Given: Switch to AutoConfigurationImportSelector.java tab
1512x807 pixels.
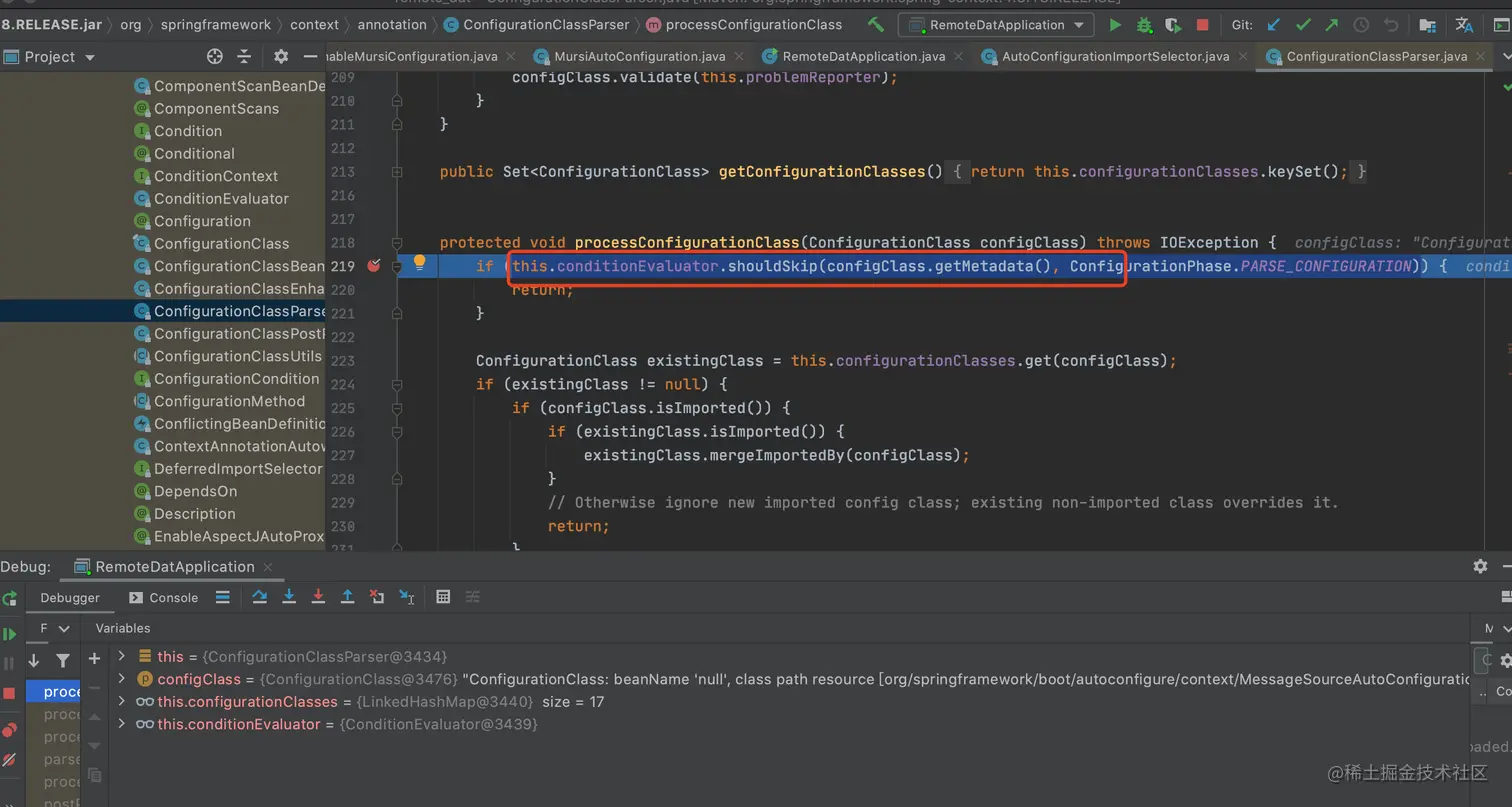Looking at the screenshot, I should click(x=1115, y=56).
